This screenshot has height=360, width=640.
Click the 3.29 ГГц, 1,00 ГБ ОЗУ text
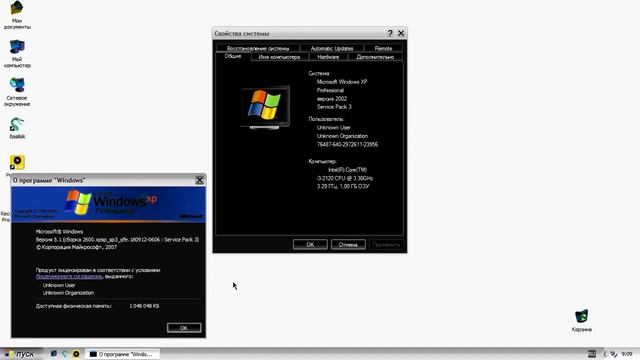coord(343,187)
